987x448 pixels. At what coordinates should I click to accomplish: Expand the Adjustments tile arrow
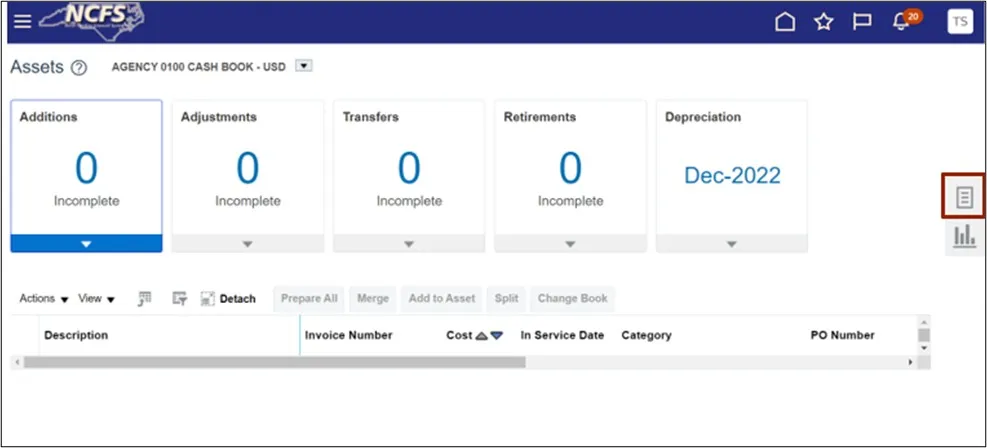(248, 244)
